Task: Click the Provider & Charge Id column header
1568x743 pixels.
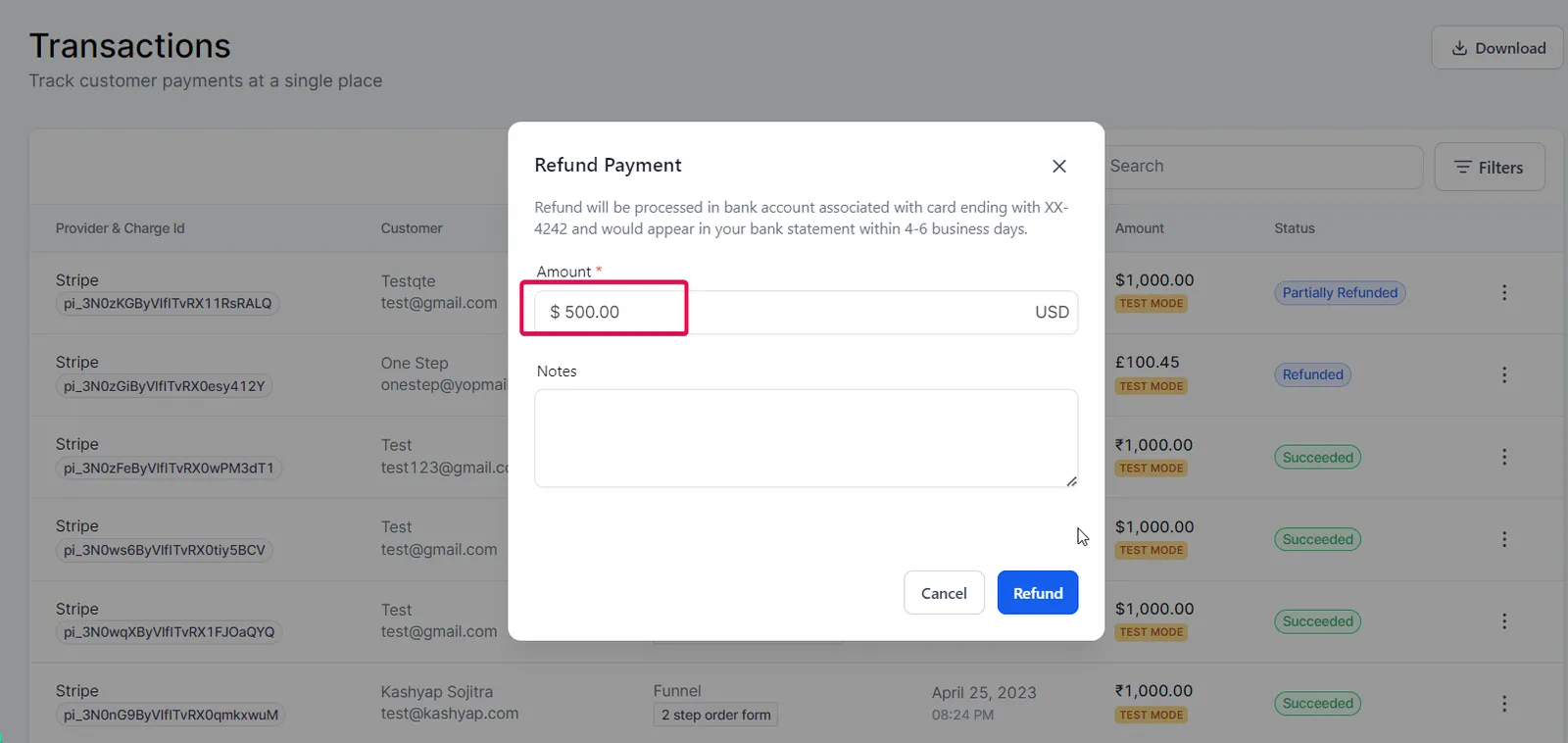Action: (120, 228)
